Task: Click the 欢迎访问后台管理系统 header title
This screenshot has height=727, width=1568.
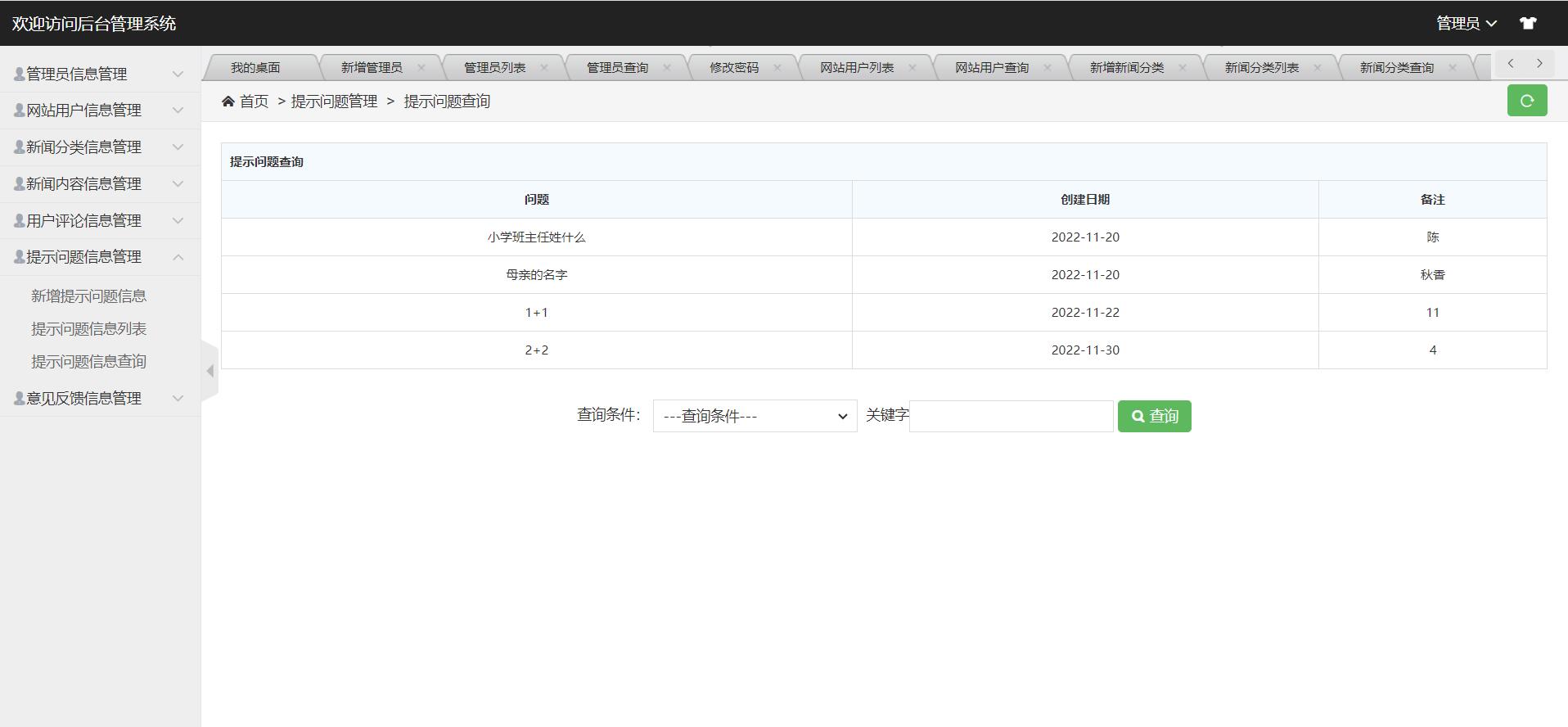Action: pyautogui.click(x=94, y=23)
